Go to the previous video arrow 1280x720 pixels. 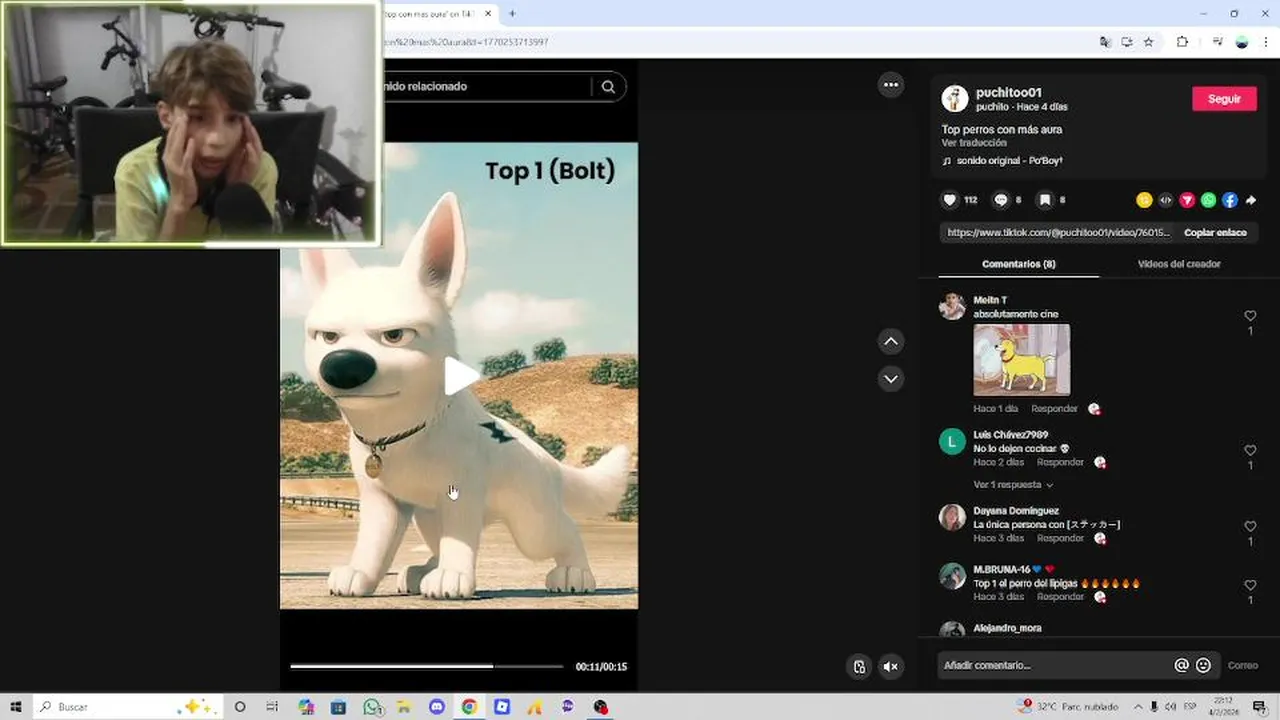pyautogui.click(x=891, y=342)
